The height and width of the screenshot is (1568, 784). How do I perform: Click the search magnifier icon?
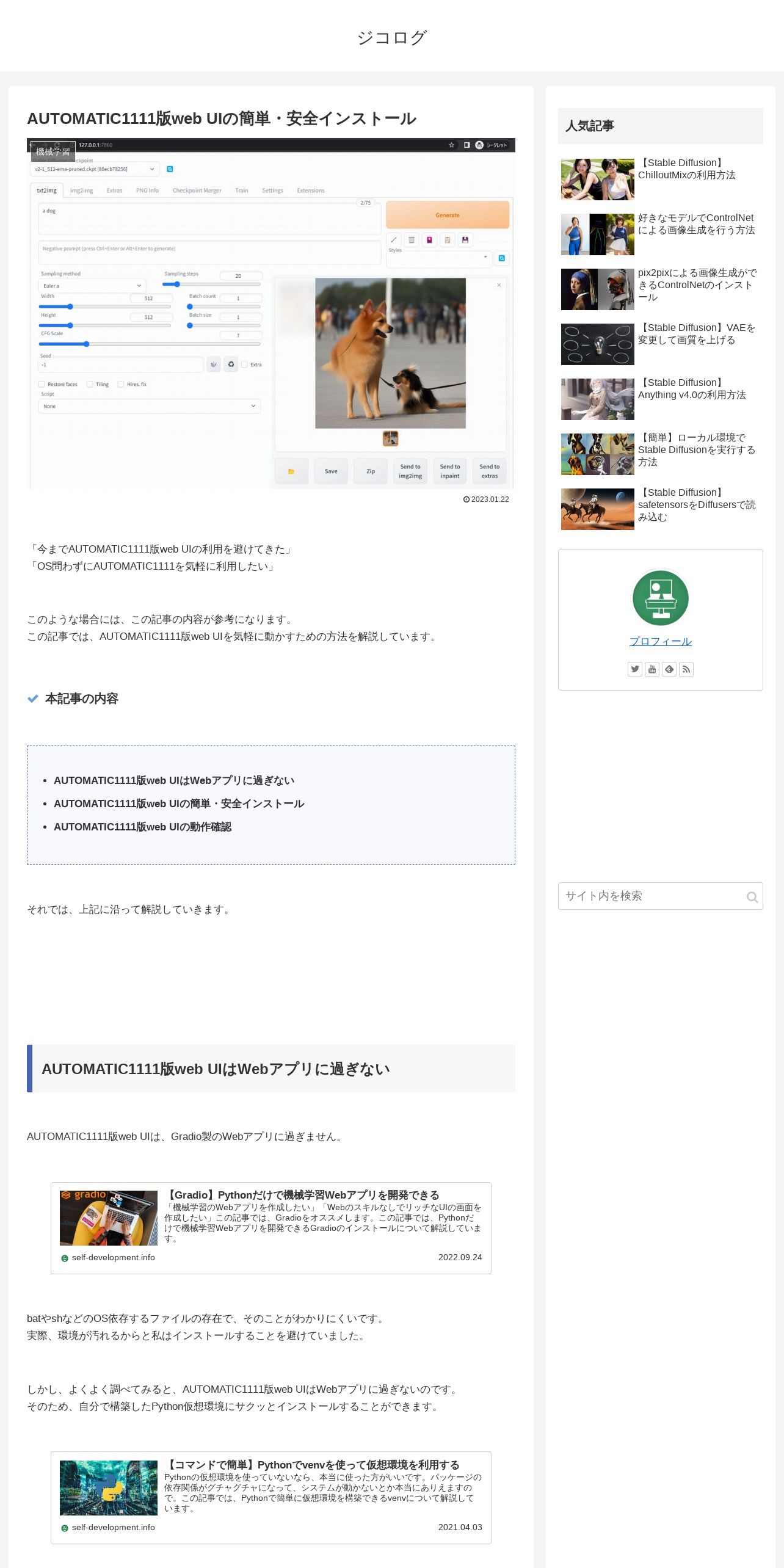click(752, 897)
